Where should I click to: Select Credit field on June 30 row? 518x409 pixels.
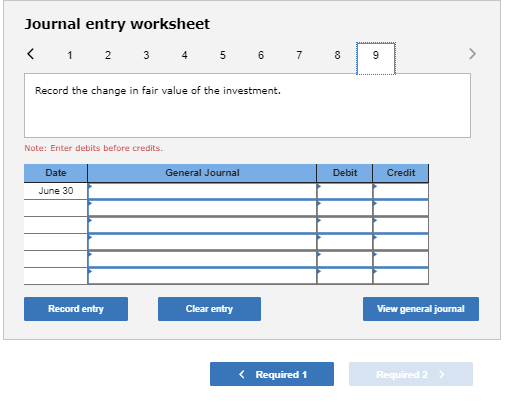pyautogui.click(x=401, y=191)
